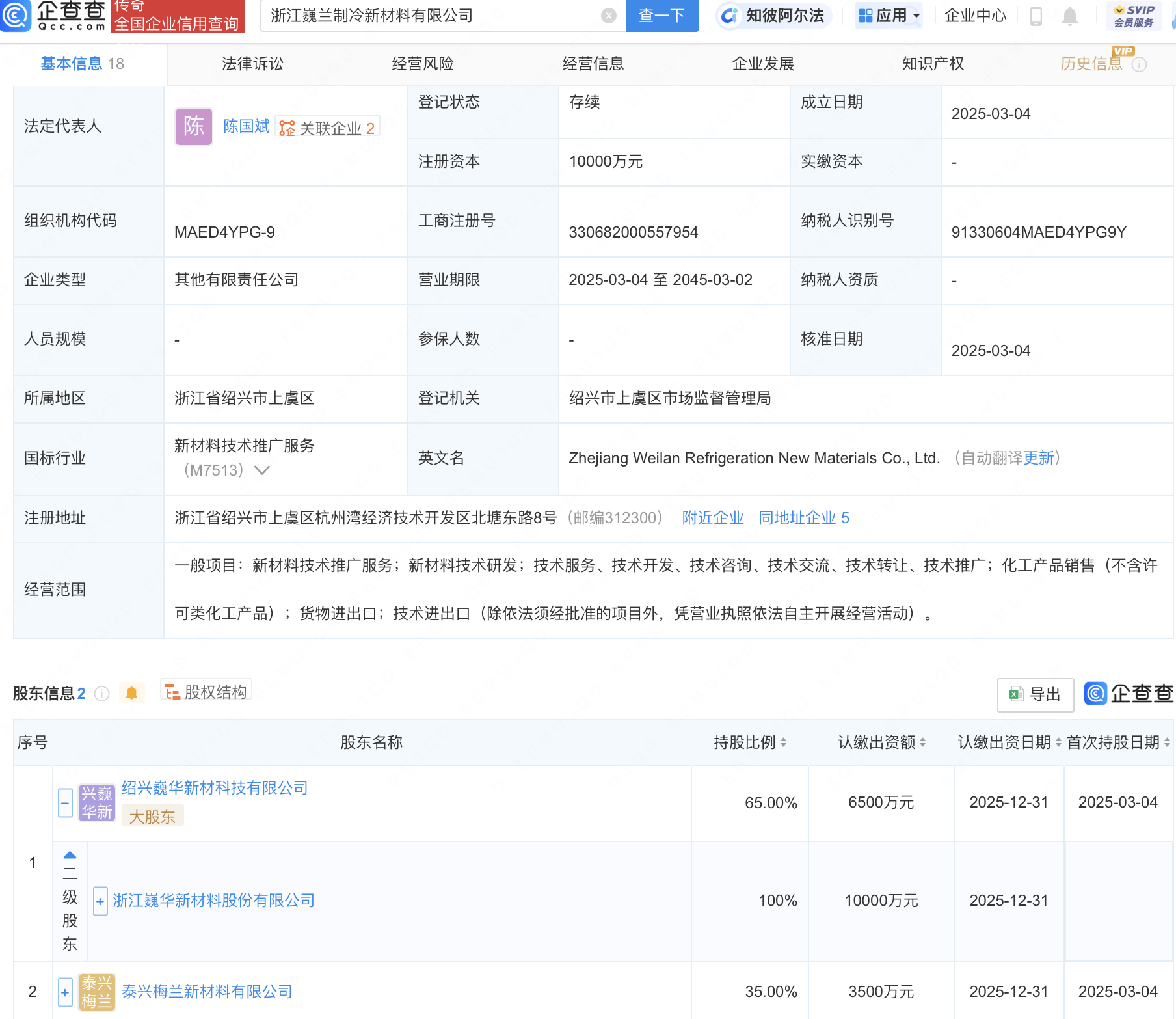View 关联企业 2 related companies

[328, 128]
